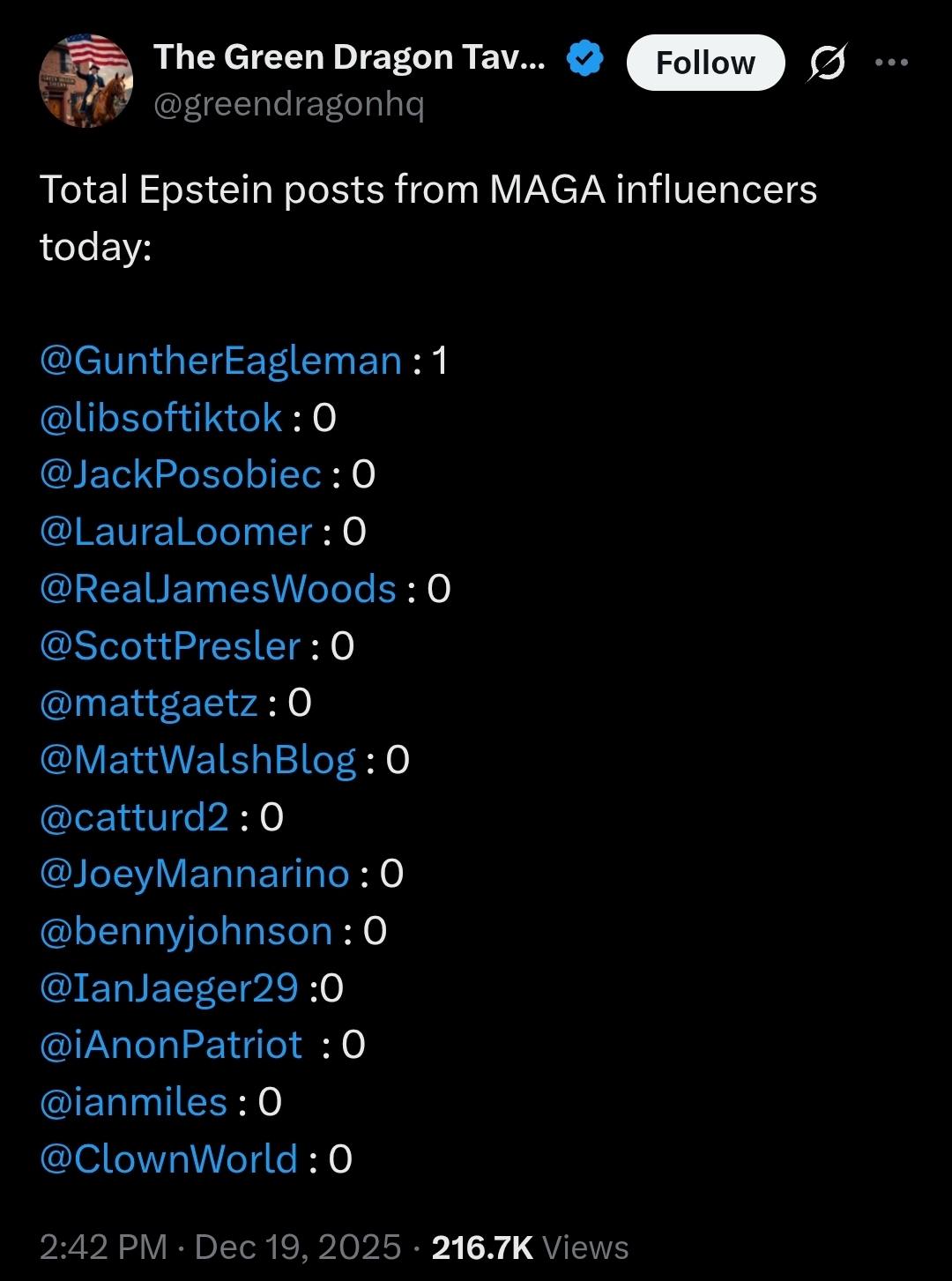Tap the Grok slash icon
This screenshot has width=952, height=1281.
click(x=827, y=63)
